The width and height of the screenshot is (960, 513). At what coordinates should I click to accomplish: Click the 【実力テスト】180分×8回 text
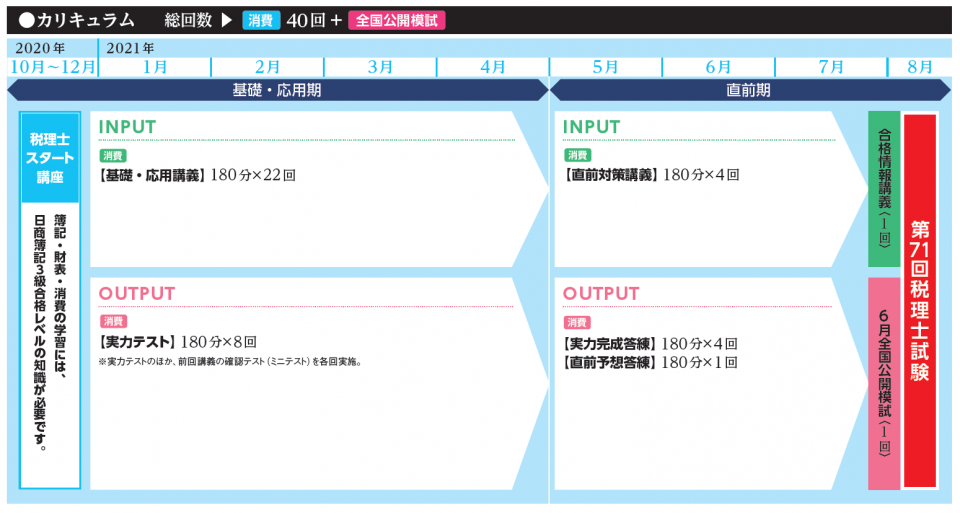tap(178, 341)
